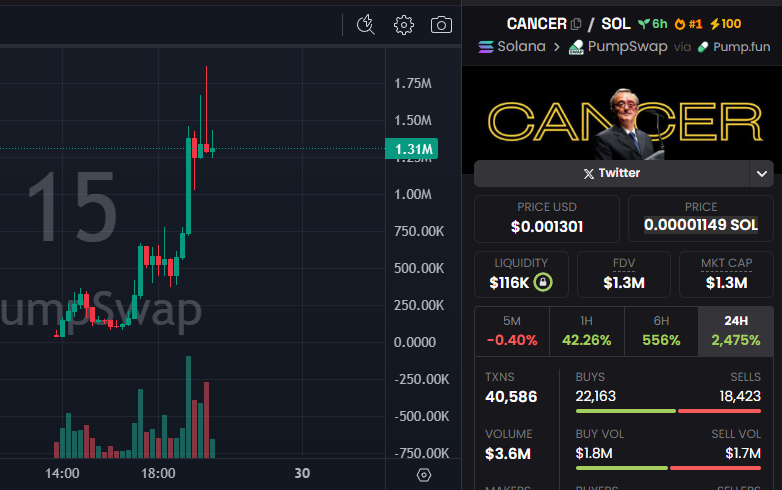Click the lightning 100 boost badge
This screenshot has width=782, height=490.
coord(726,23)
